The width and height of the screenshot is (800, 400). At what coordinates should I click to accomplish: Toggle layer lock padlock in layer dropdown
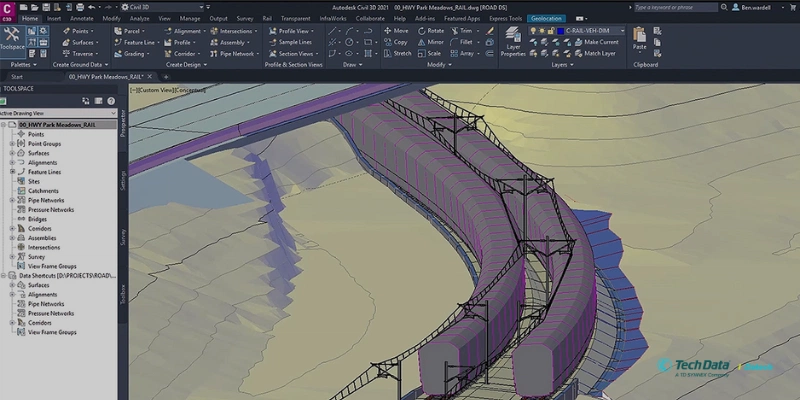tap(551, 31)
